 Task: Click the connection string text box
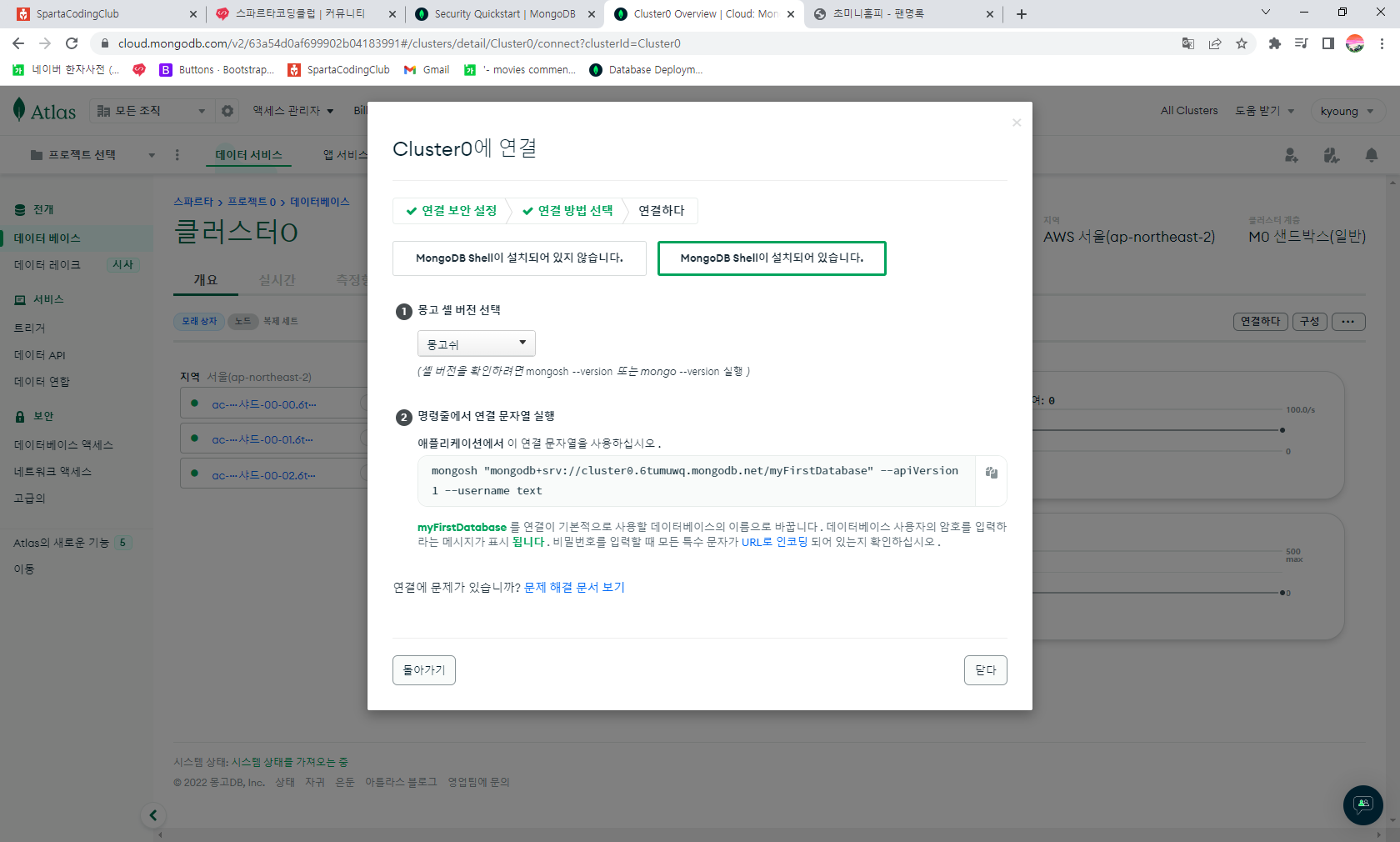697,481
